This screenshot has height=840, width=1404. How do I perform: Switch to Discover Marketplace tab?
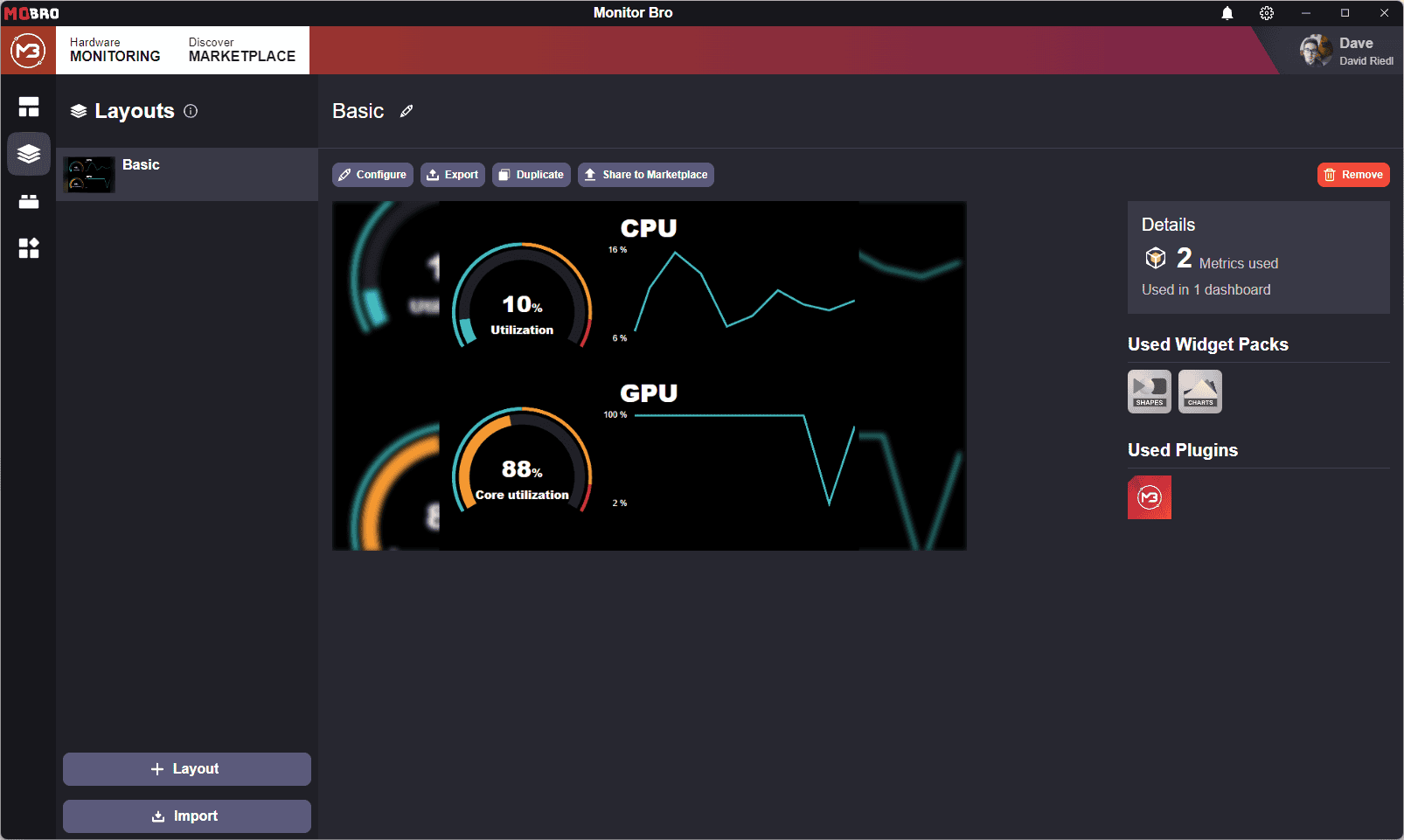(x=242, y=50)
